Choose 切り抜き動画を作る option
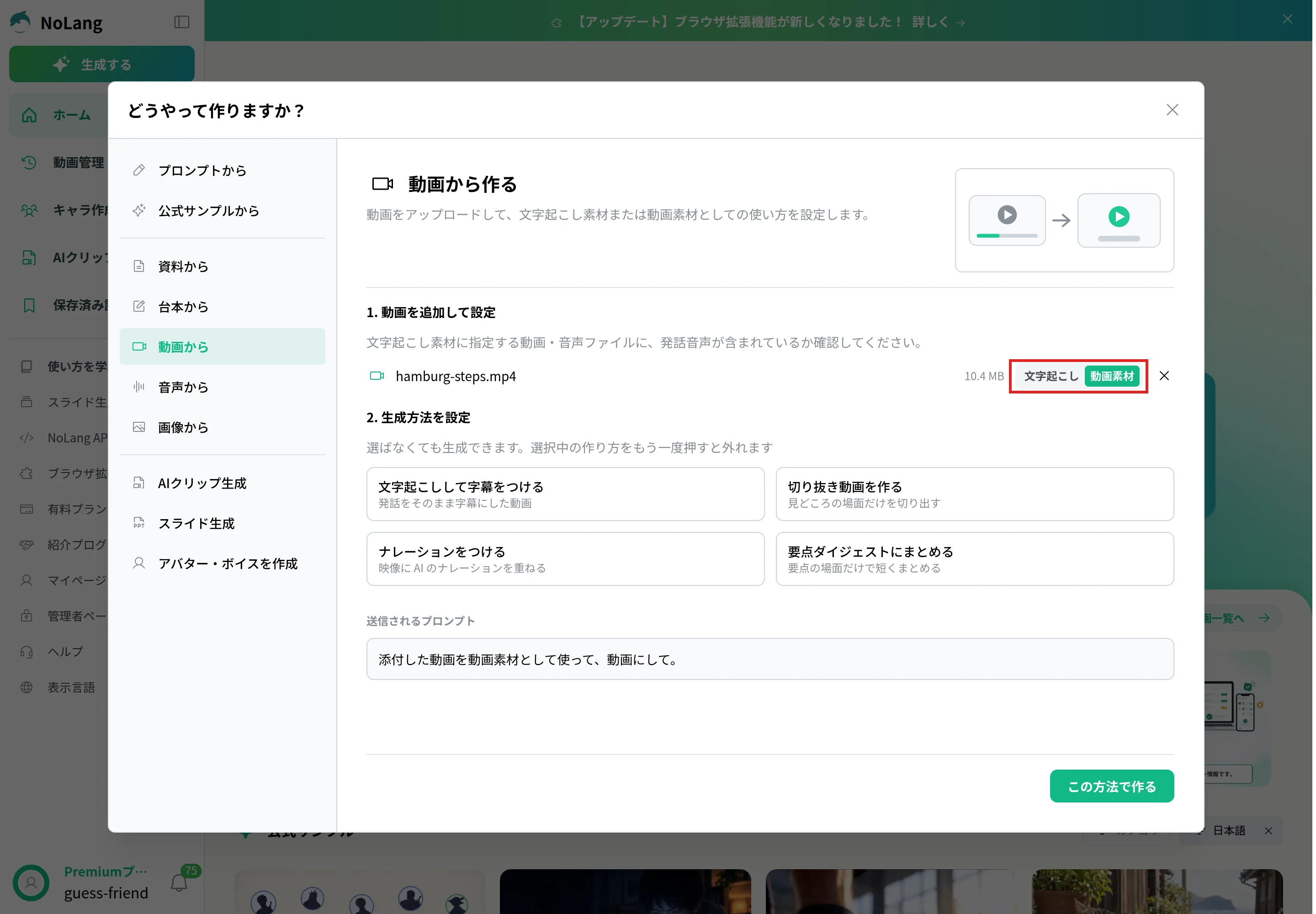1316x914 pixels. (974, 494)
